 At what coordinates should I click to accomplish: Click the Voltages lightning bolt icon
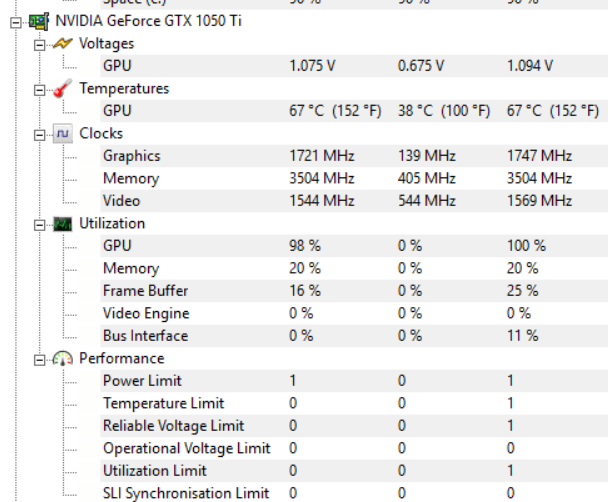pos(62,44)
